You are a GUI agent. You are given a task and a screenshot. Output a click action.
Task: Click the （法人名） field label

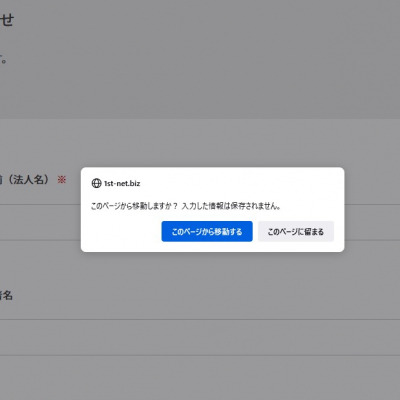coord(28,180)
